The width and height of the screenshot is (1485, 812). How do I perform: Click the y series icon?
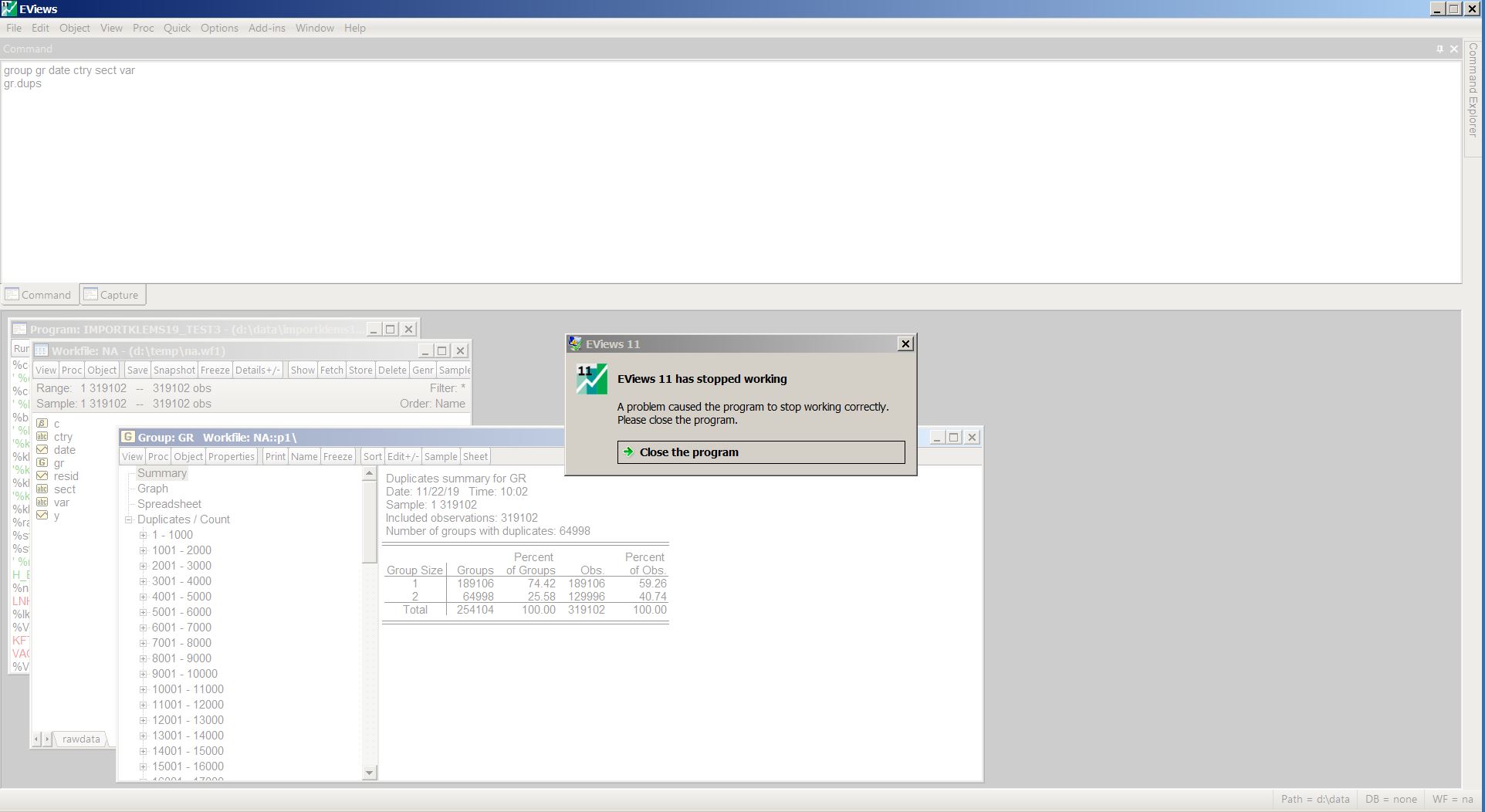pyautogui.click(x=42, y=516)
